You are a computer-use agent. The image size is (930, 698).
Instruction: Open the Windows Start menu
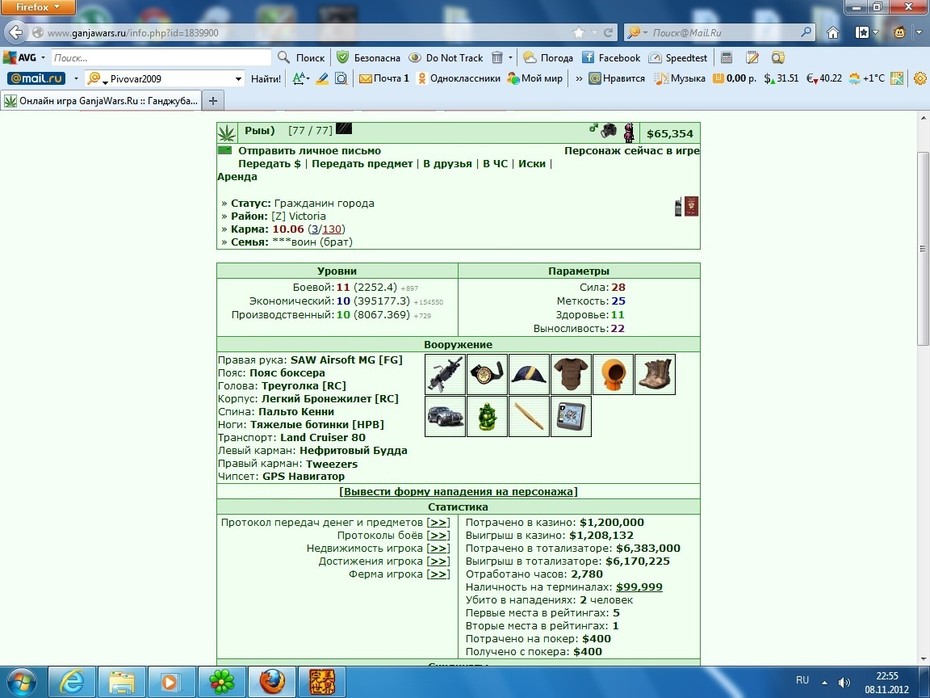(x=21, y=682)
